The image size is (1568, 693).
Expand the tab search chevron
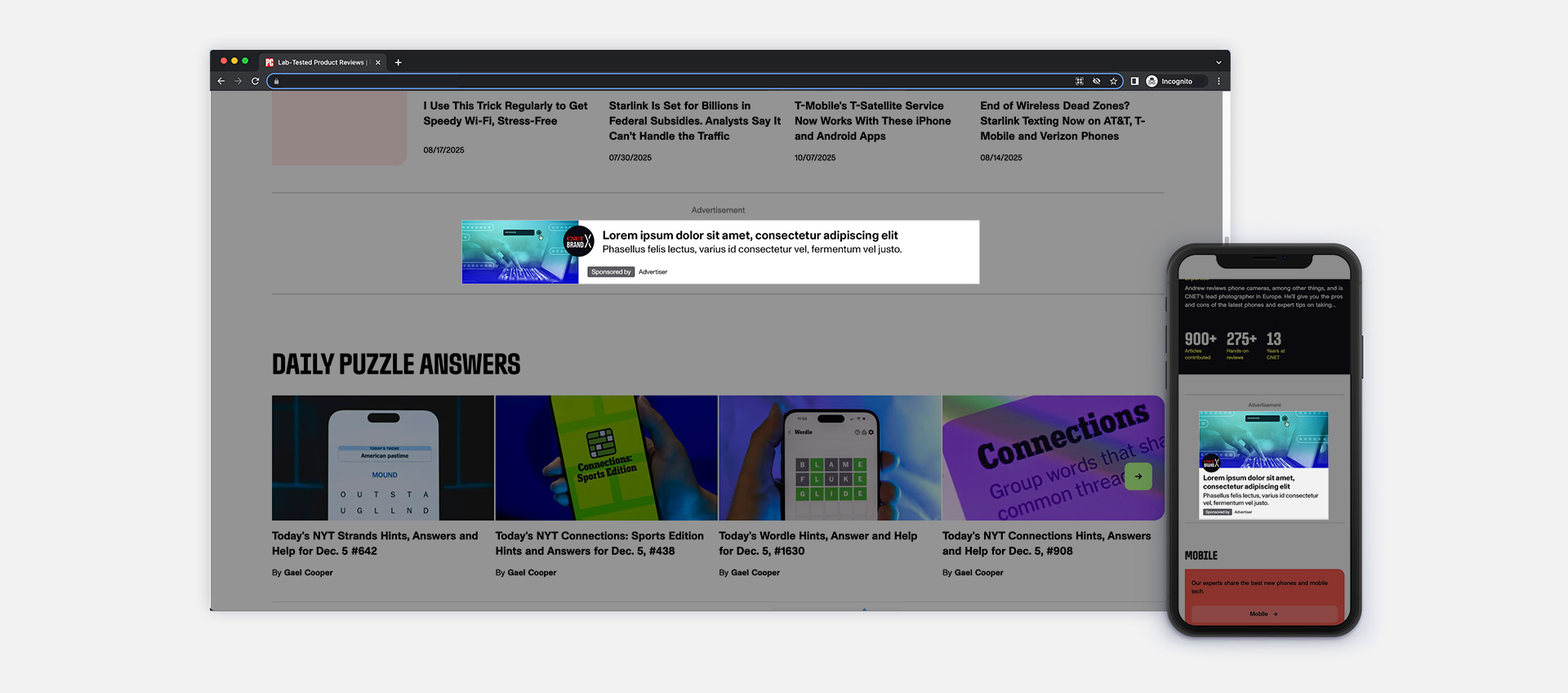pos(1218,62)
